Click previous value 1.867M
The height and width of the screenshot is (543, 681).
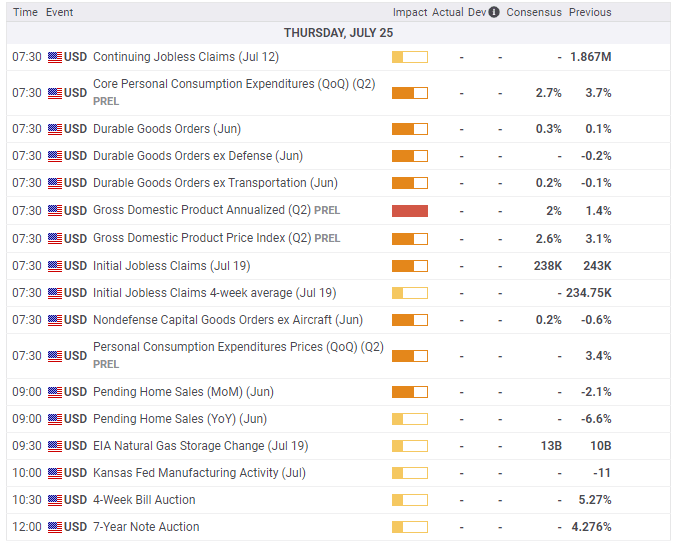pyautogui.click(x=591, y=57)
